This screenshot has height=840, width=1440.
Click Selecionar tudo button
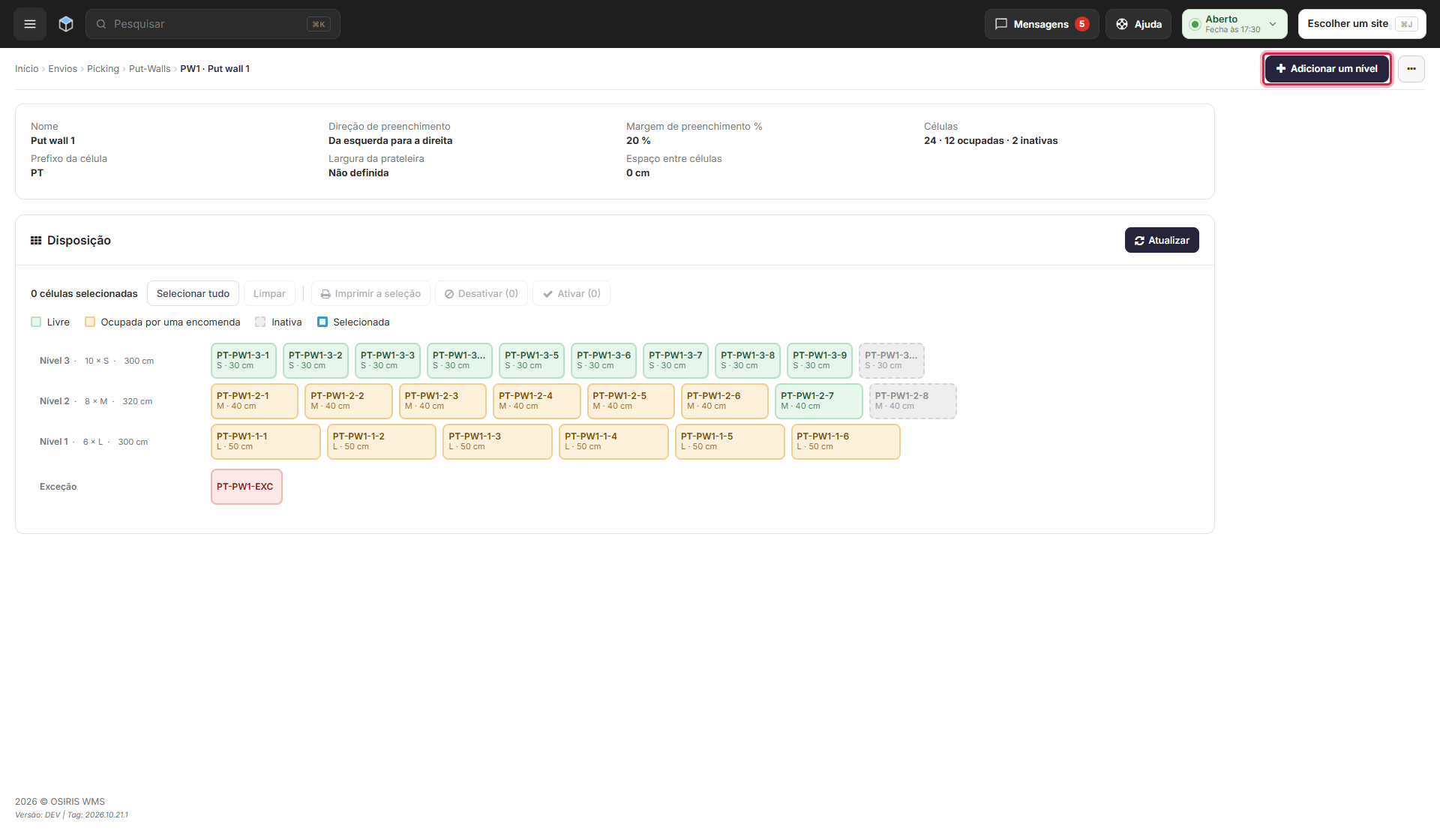point(193,293)
